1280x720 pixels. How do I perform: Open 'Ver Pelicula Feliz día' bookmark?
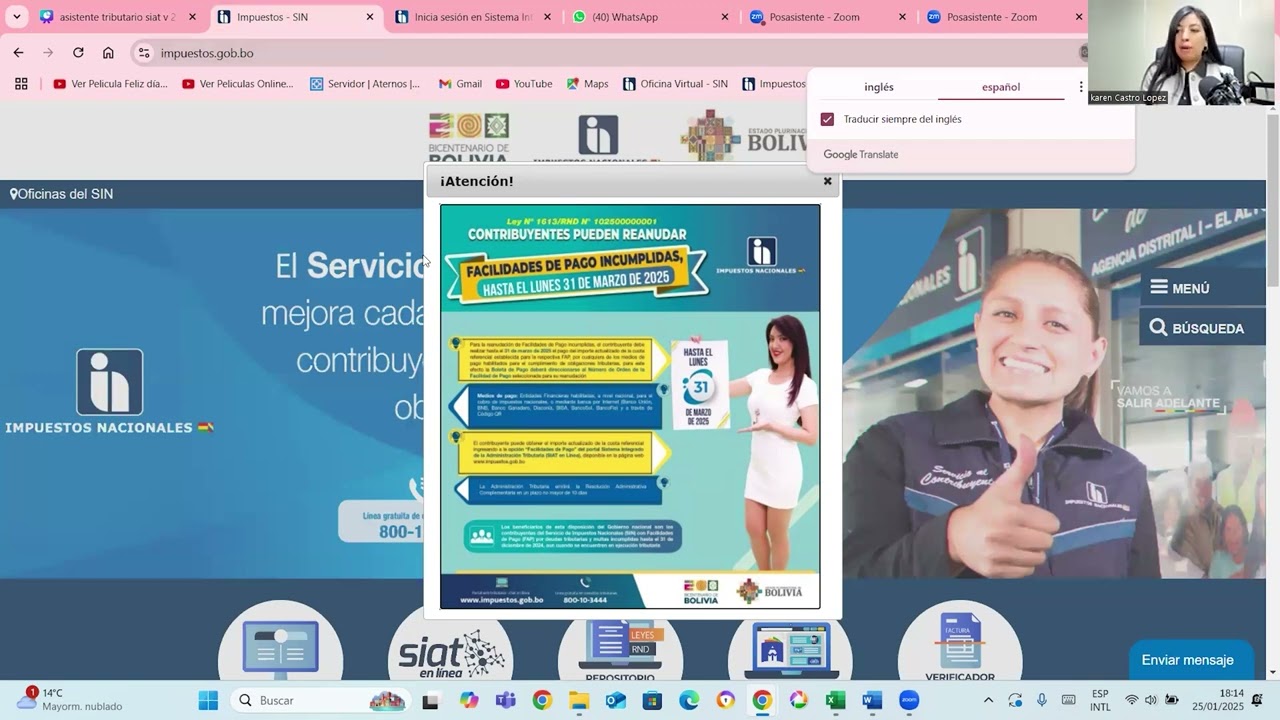[110, 84]
